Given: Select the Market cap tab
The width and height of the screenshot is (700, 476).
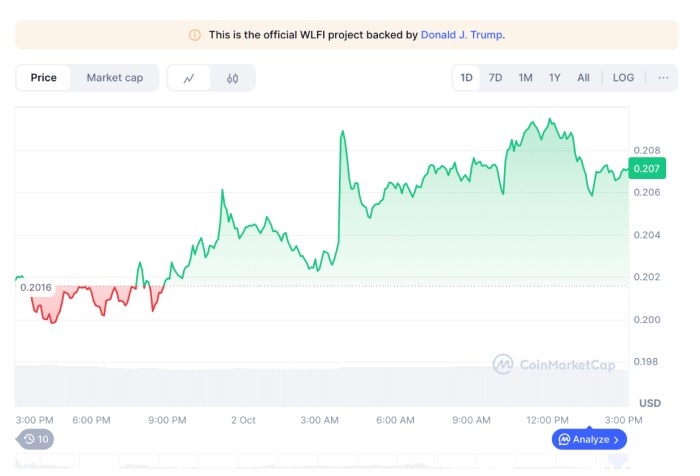Looking at the screenshot, I should 114,78.
